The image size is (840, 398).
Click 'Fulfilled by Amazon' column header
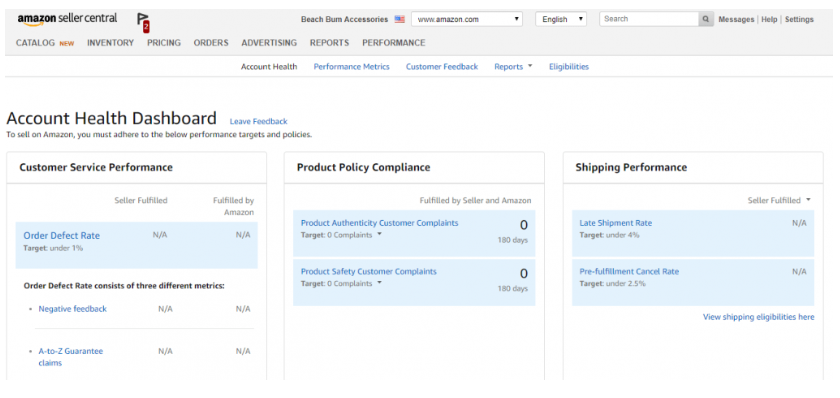(x=234, y=206)
